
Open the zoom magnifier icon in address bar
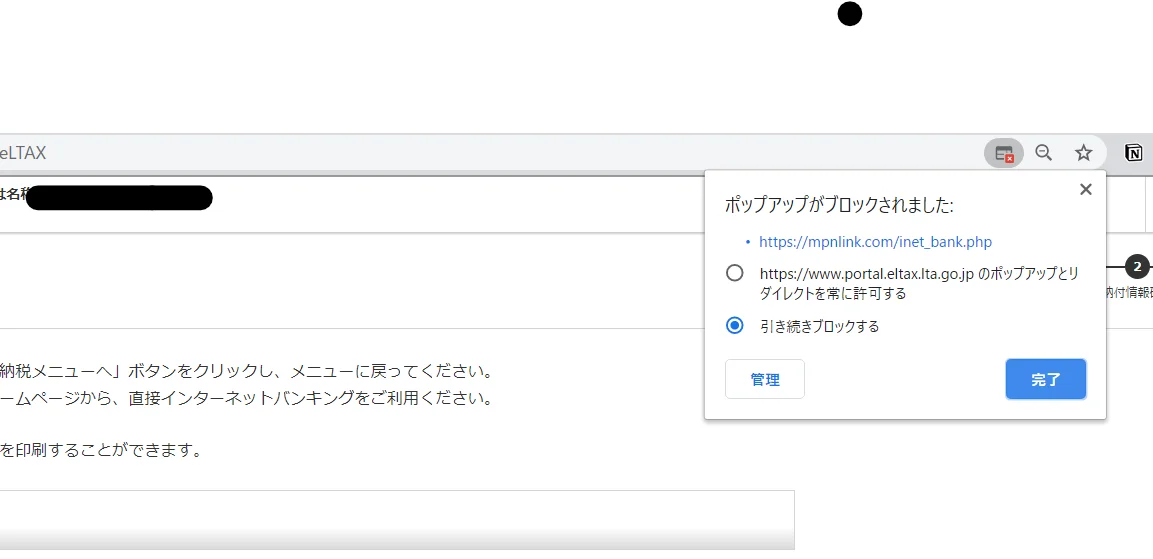pyautogui.click(x=1043, y=153)
